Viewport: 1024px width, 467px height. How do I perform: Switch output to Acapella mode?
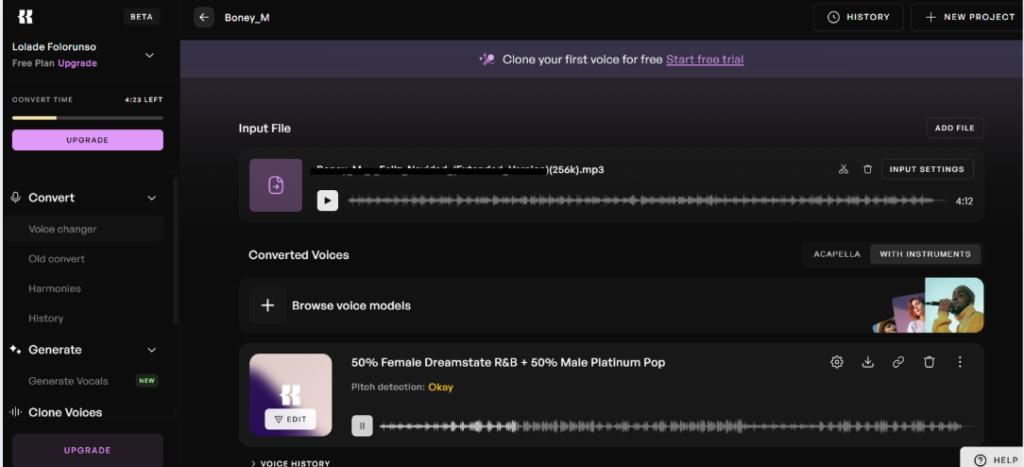click(x=836, y=254)
